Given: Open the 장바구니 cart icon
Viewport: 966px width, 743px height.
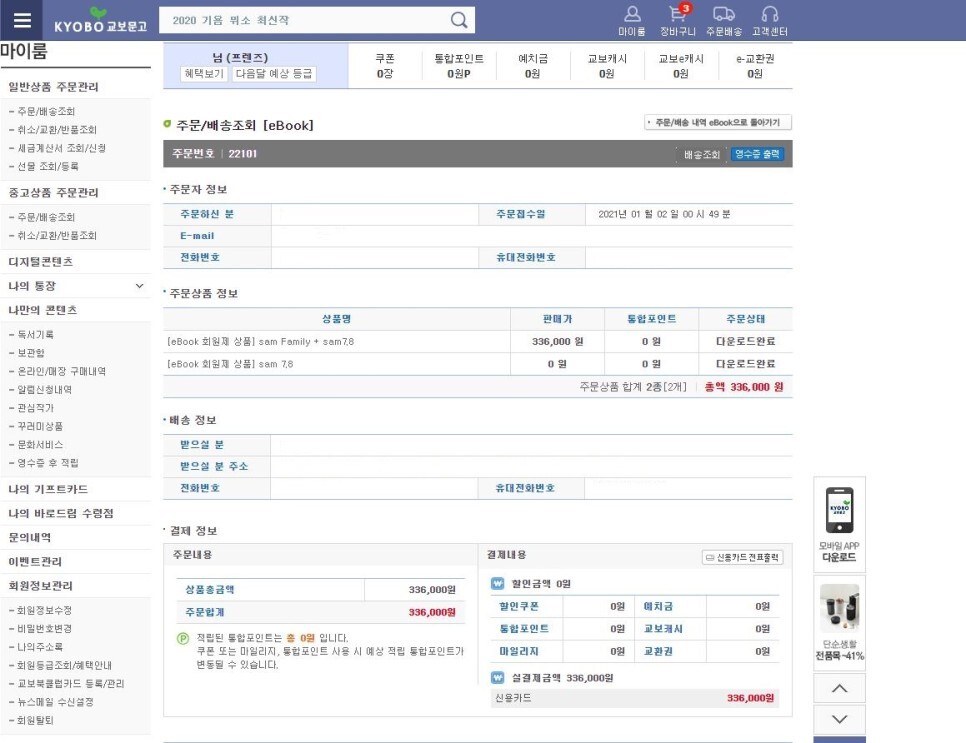Looking at the screenshot, I should [x=678, y=21].
